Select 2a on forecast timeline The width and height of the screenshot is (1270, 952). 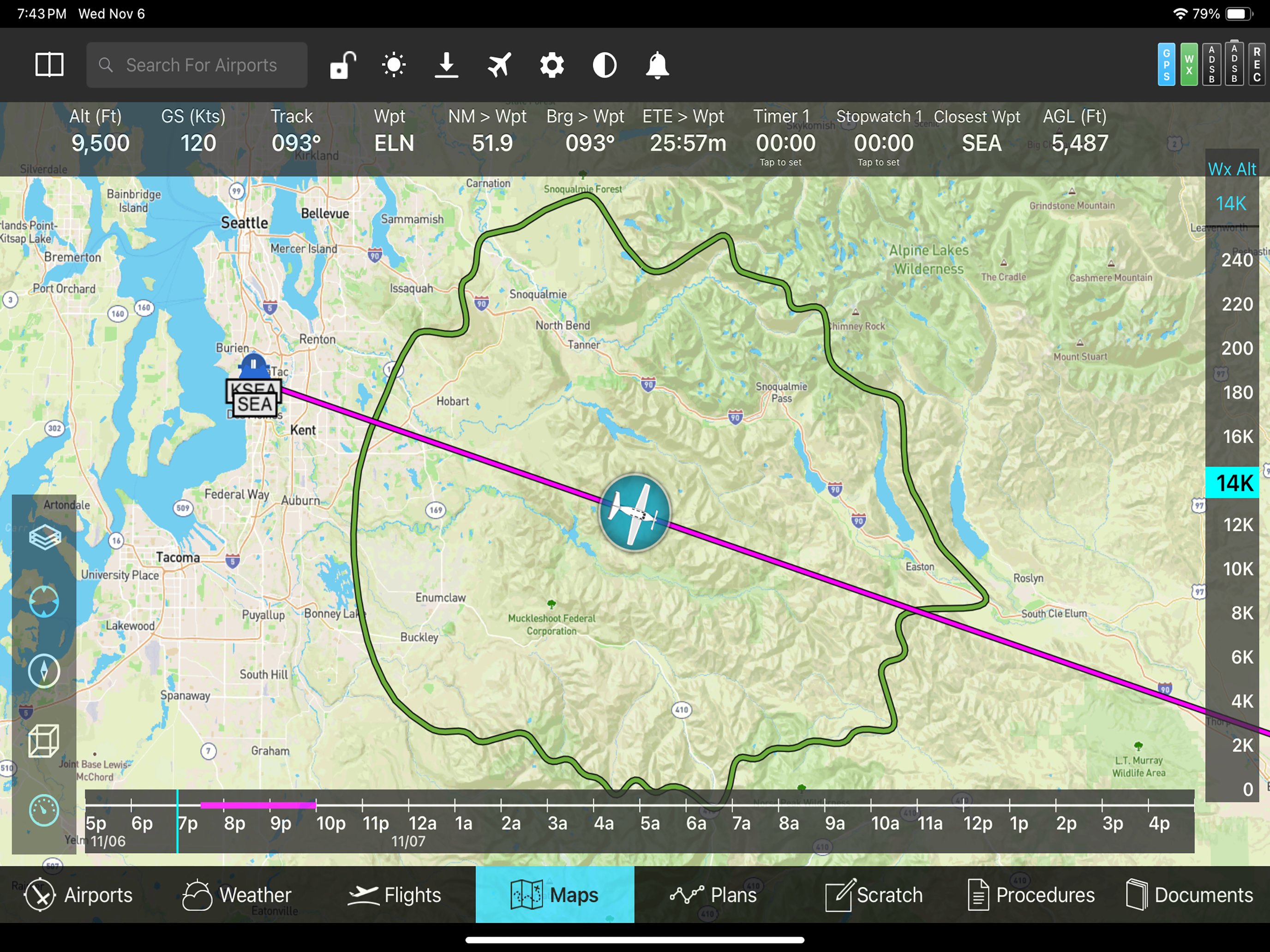[x=510, y=822]
